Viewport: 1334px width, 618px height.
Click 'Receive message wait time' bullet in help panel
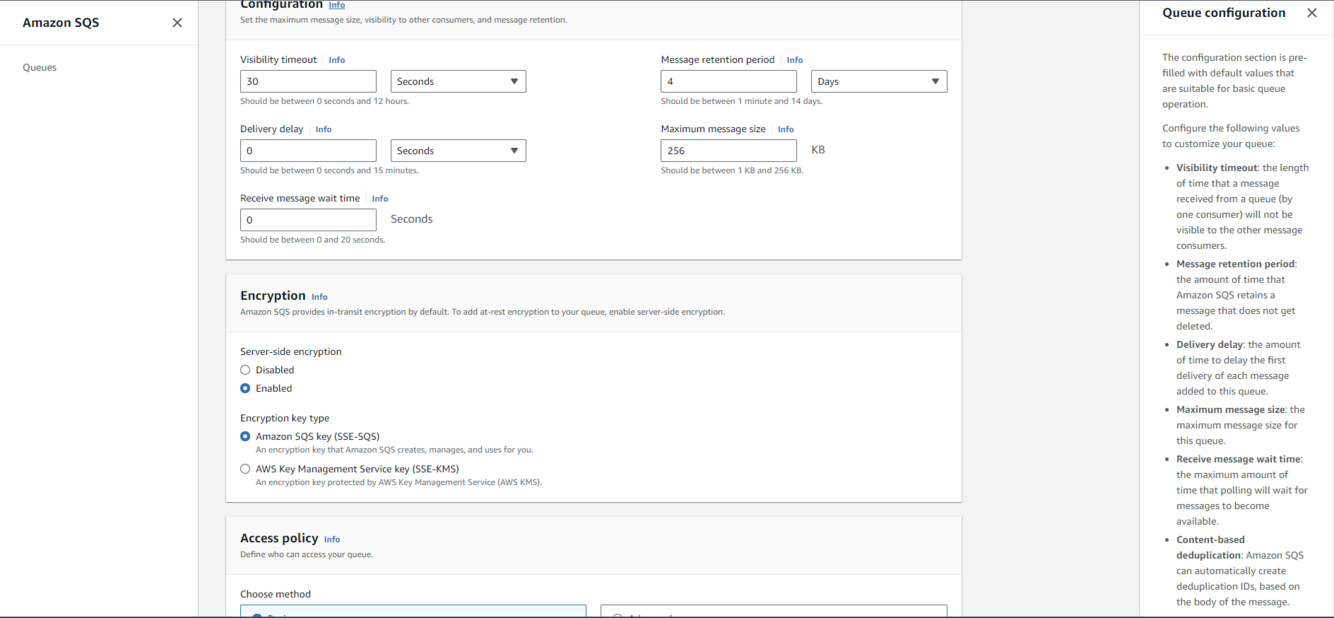[1238, 459]
